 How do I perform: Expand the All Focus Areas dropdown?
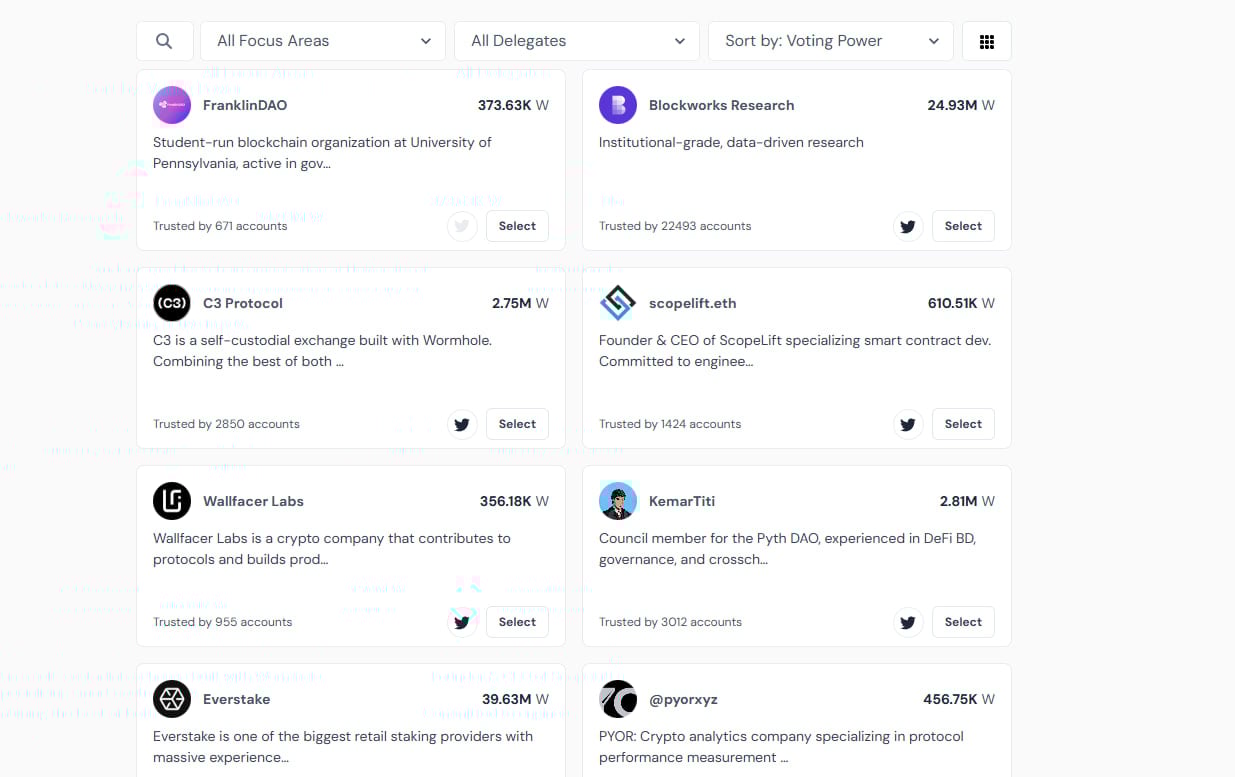coord(323,41)
